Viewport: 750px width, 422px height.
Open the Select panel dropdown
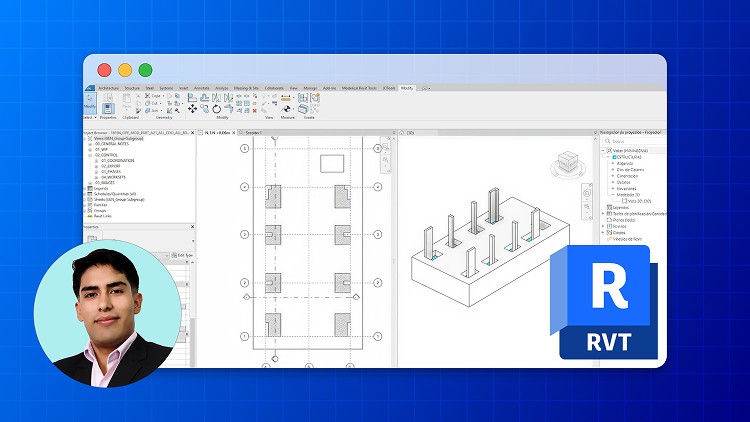(x=89, y=117)
